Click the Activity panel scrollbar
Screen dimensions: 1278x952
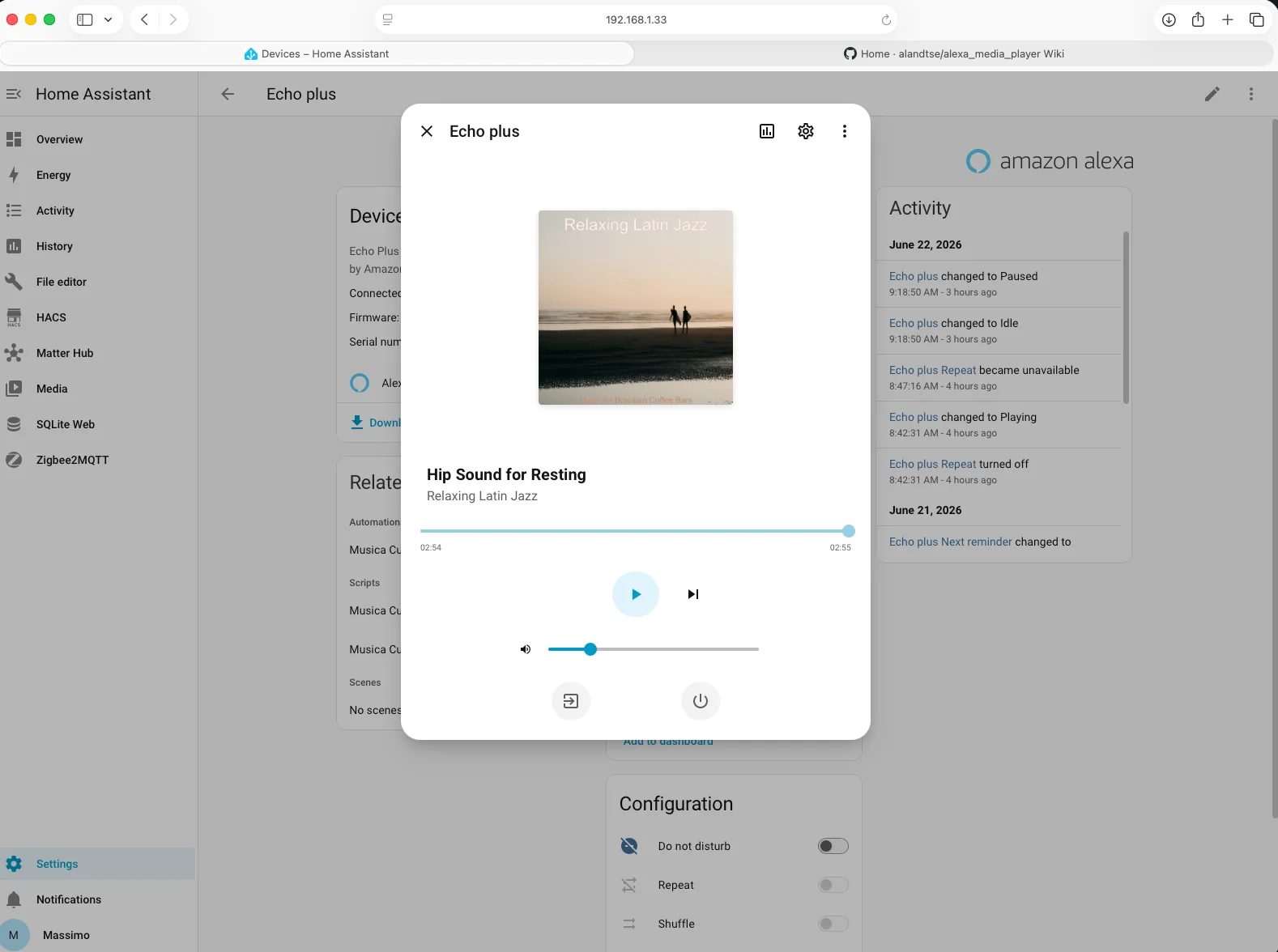1126,317
